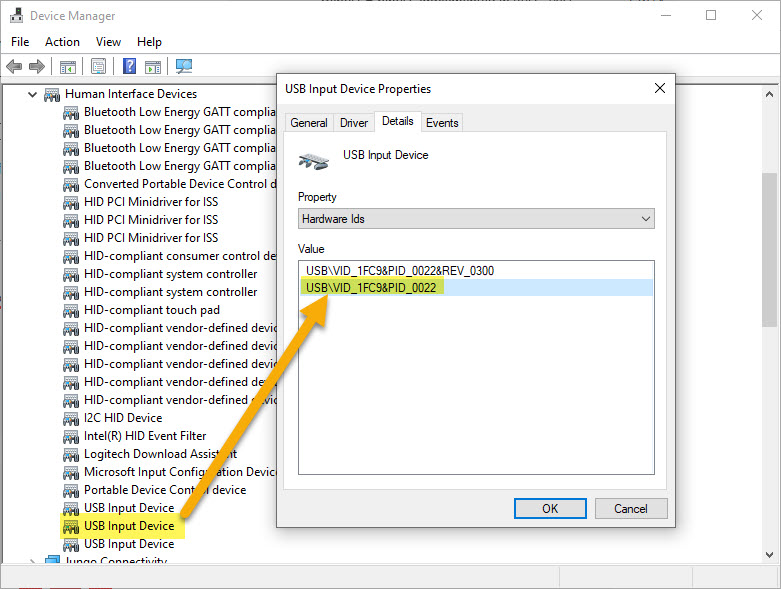Click the Forward arrow toolbar icon
Screen dimensions: 781x589
[37, 67]
